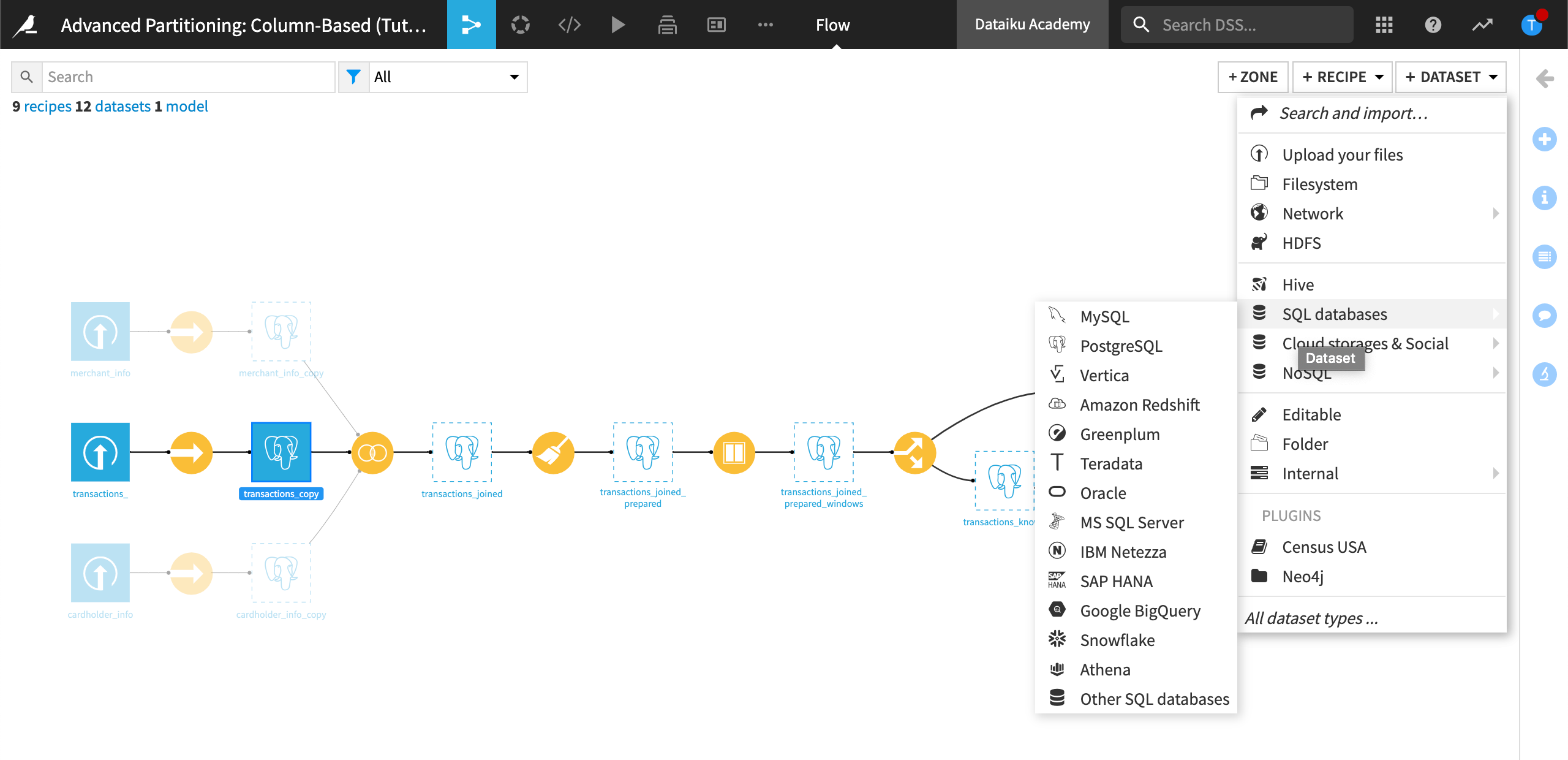Choose Snowflake from SQL databases list
1568x760 pixels.
[1136, 640]
